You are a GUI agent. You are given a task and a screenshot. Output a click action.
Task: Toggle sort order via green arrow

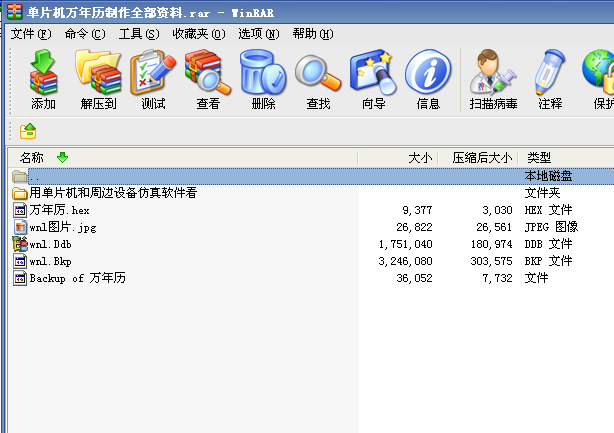click(62, 158)
